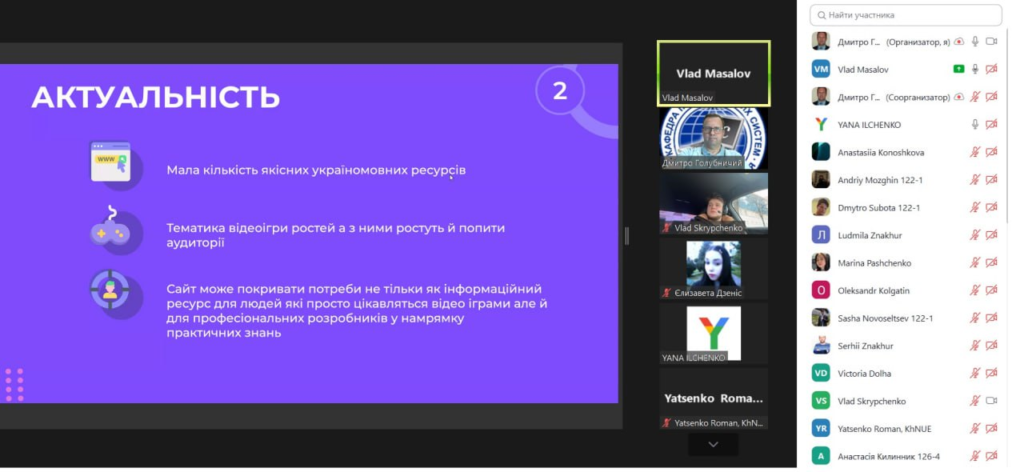Click the slide number 2 circle badge
This screenshot has height=472, width=1024.
point(560,91)
